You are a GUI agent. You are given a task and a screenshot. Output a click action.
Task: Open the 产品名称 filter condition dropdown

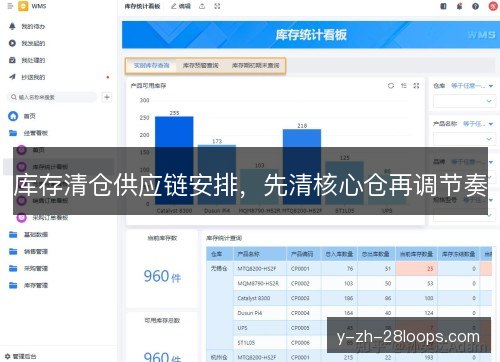pos(478,124)
